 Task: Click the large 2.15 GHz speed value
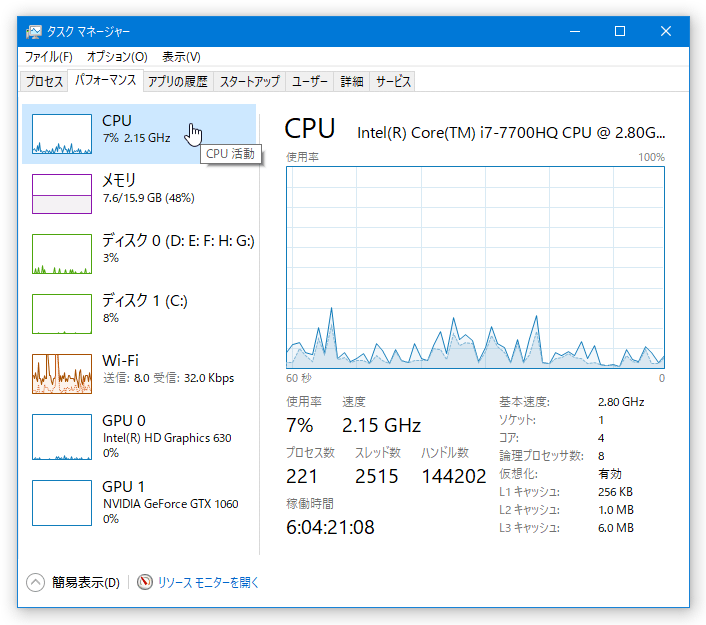coord(381,425)
